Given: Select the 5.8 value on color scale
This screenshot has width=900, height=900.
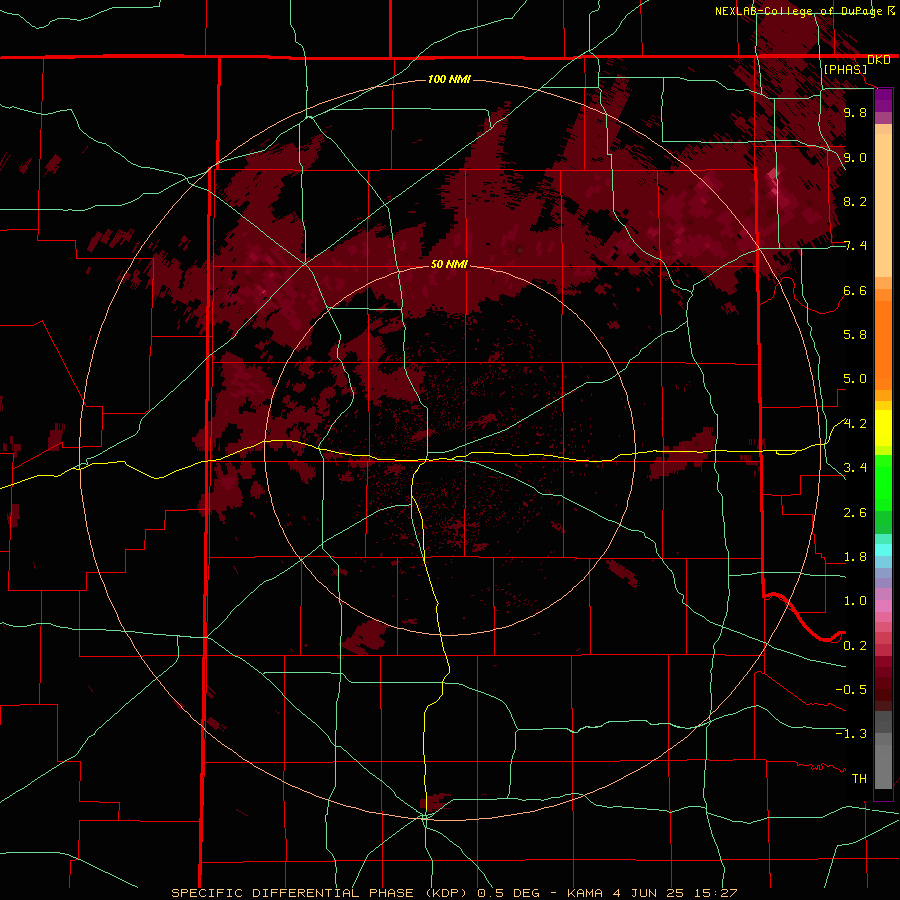Looking at the screenshot, I should click(x=855, y=335).
